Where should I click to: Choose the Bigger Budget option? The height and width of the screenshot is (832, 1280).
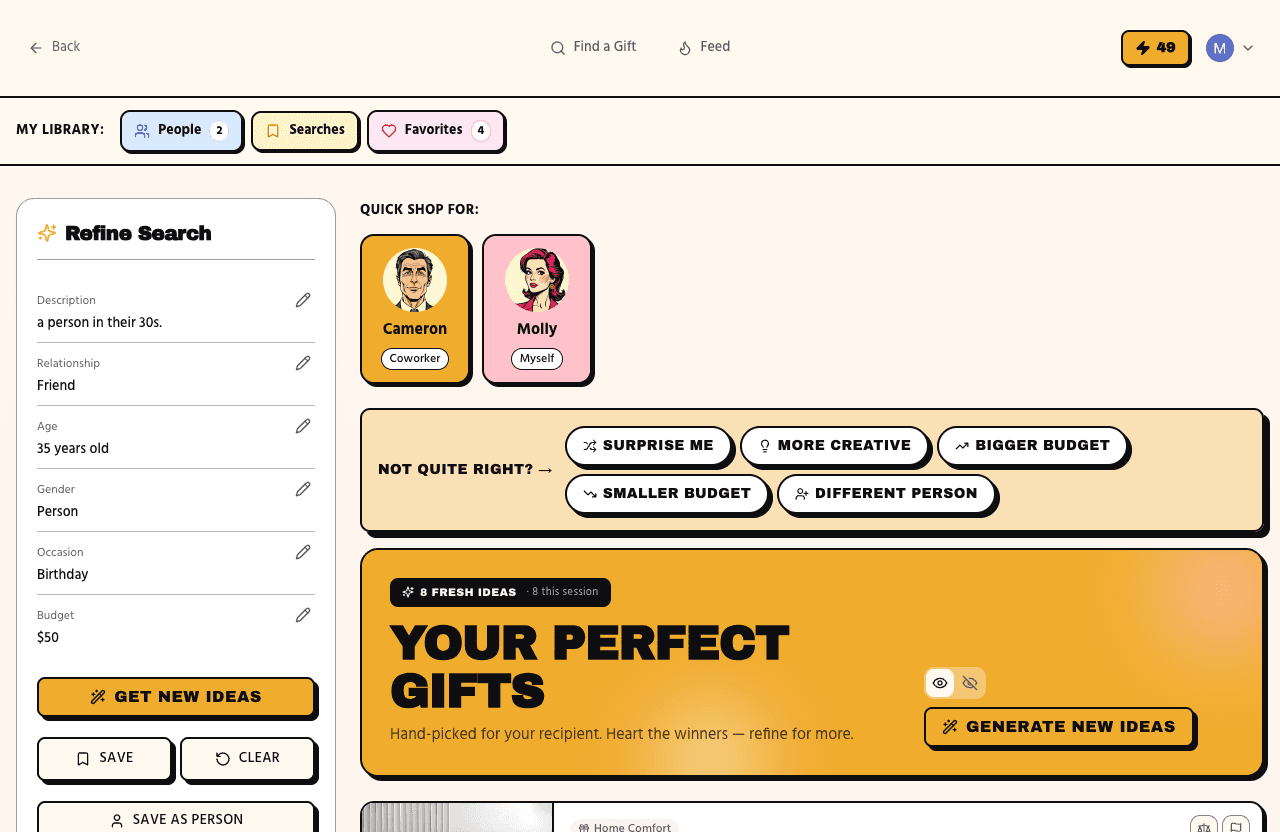[1032, 446]
